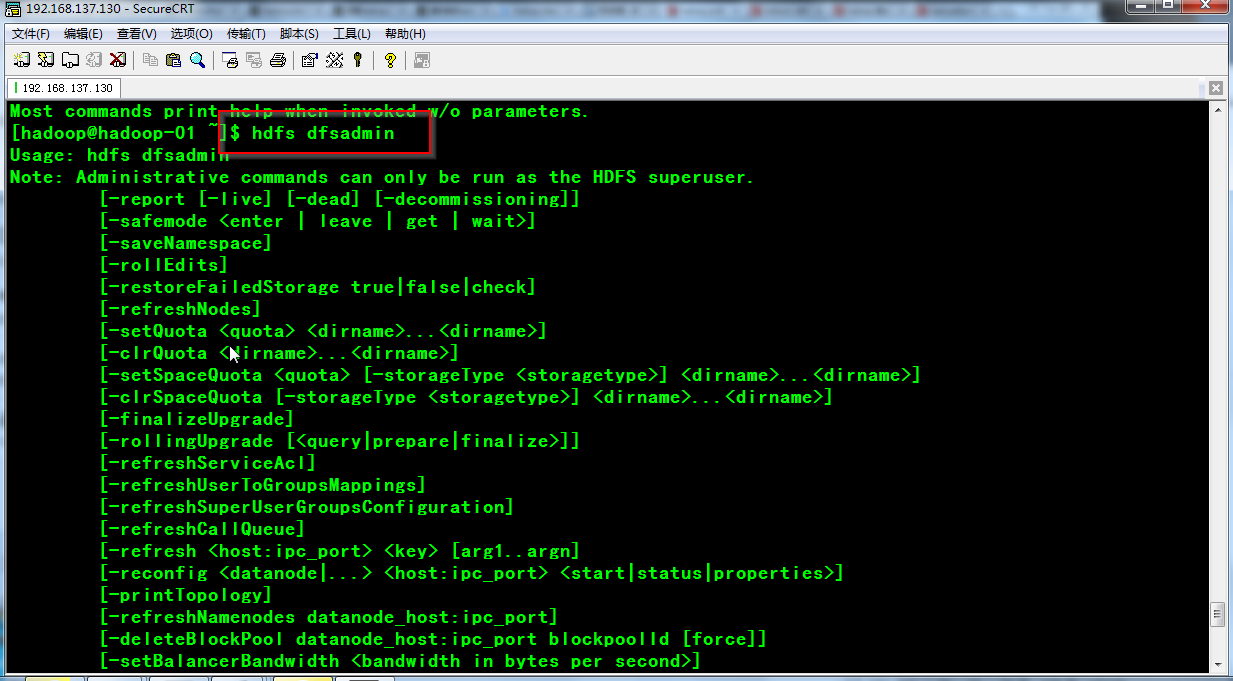Click the '[-saveNamespace]' line
Viewport: 1233px width, 681px height.
click(186, 243)
